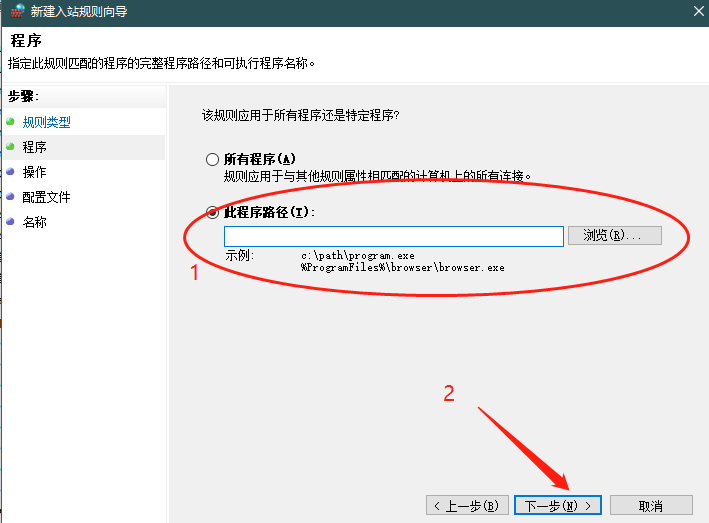Open the 规则类型 step link
Image resolution: width=709 pixels, height=523 pixels.
tap(47, 122)
